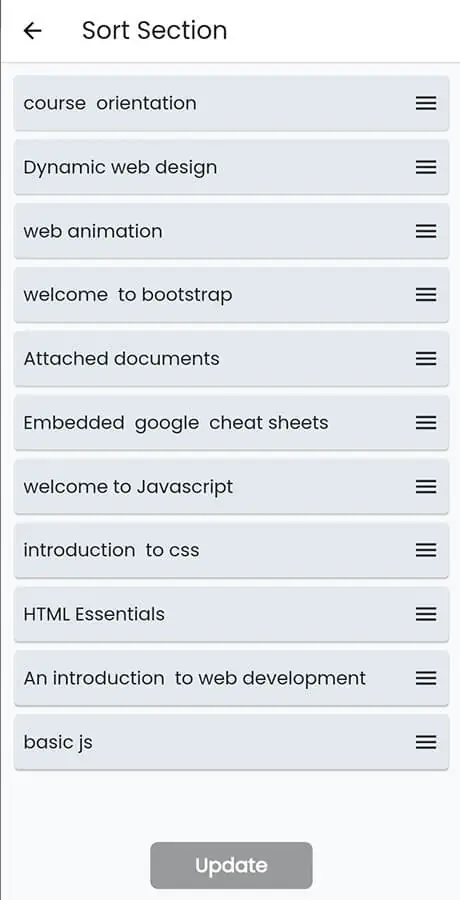Tap drag handle for welcome to bootstrap
The image size is (460, 900).
pyautogui.click(x=426, y=295)
